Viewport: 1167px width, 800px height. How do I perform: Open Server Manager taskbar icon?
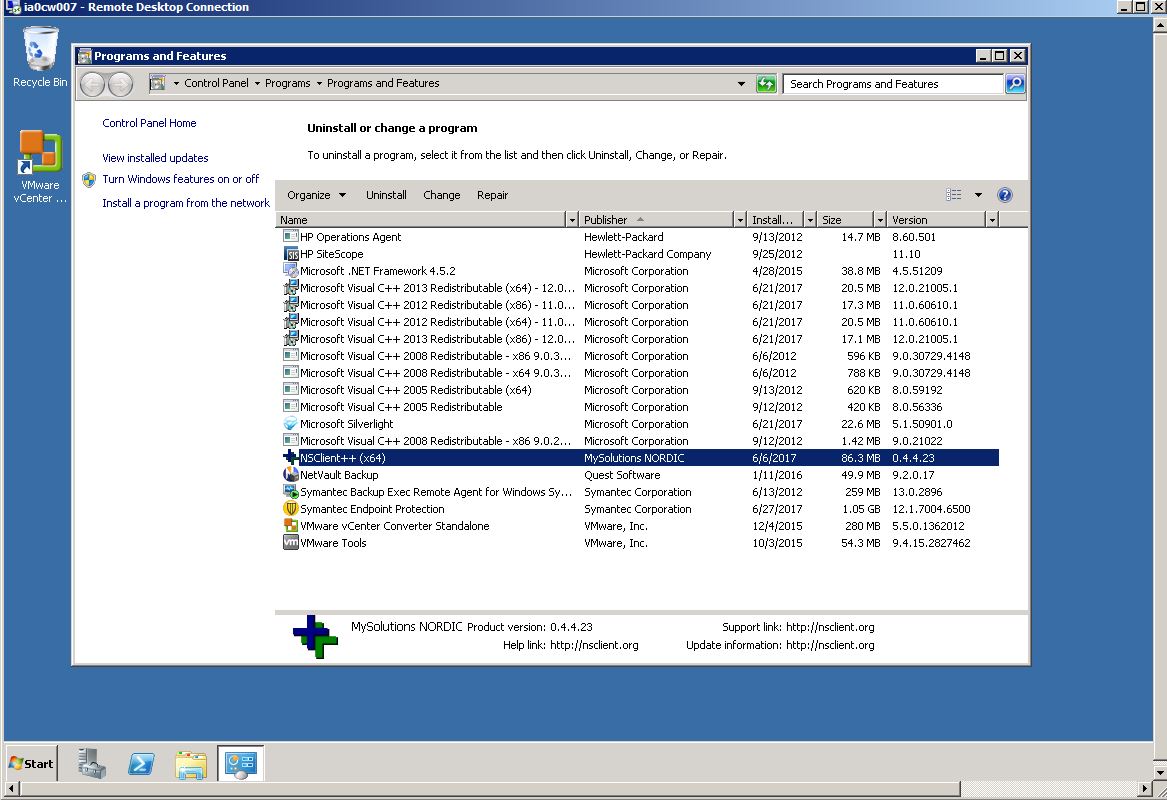pos(93,764)
